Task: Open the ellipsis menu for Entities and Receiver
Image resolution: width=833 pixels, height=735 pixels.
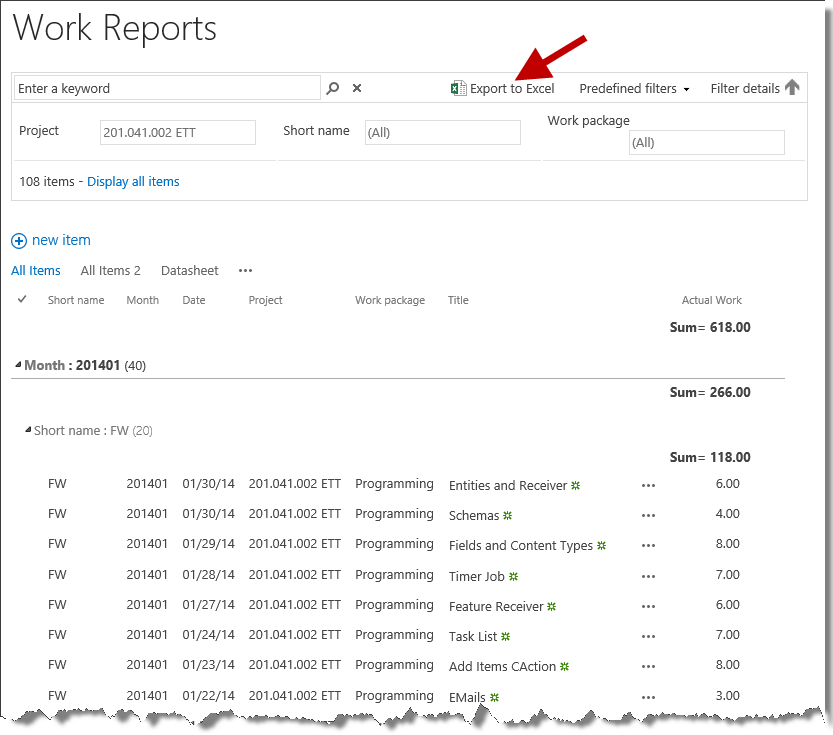Action: 648,485
